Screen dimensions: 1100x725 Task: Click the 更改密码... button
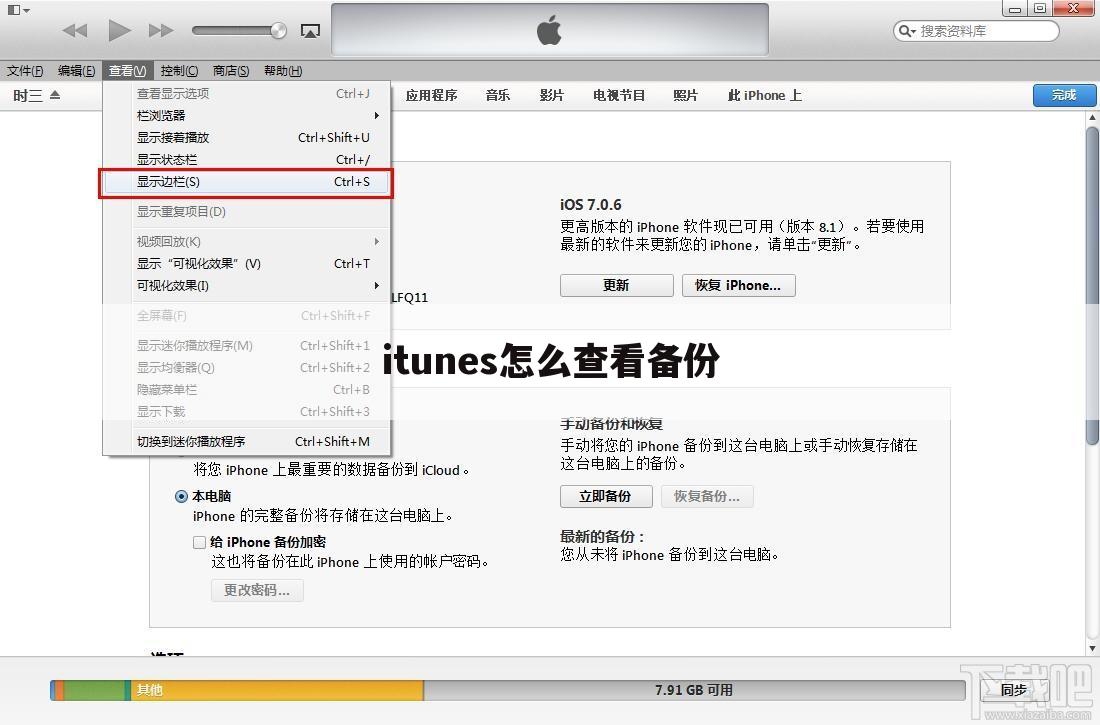(257, 590)
